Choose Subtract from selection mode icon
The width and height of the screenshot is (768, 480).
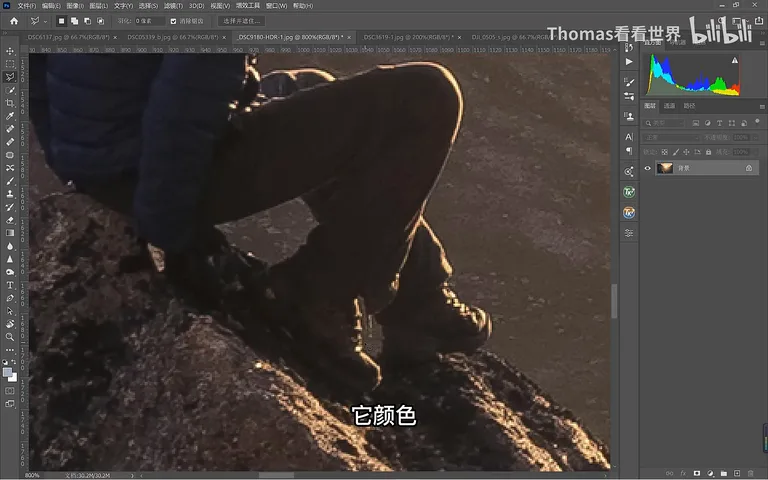[x=88, y=21]
